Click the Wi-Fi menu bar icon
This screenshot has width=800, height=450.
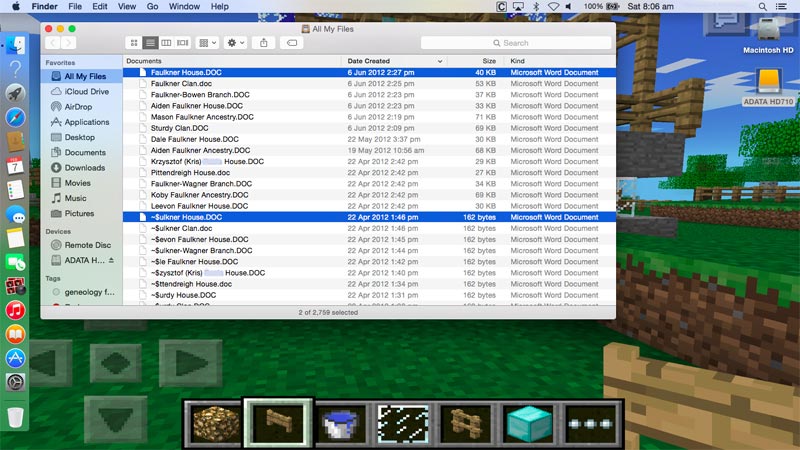point(553,7)
